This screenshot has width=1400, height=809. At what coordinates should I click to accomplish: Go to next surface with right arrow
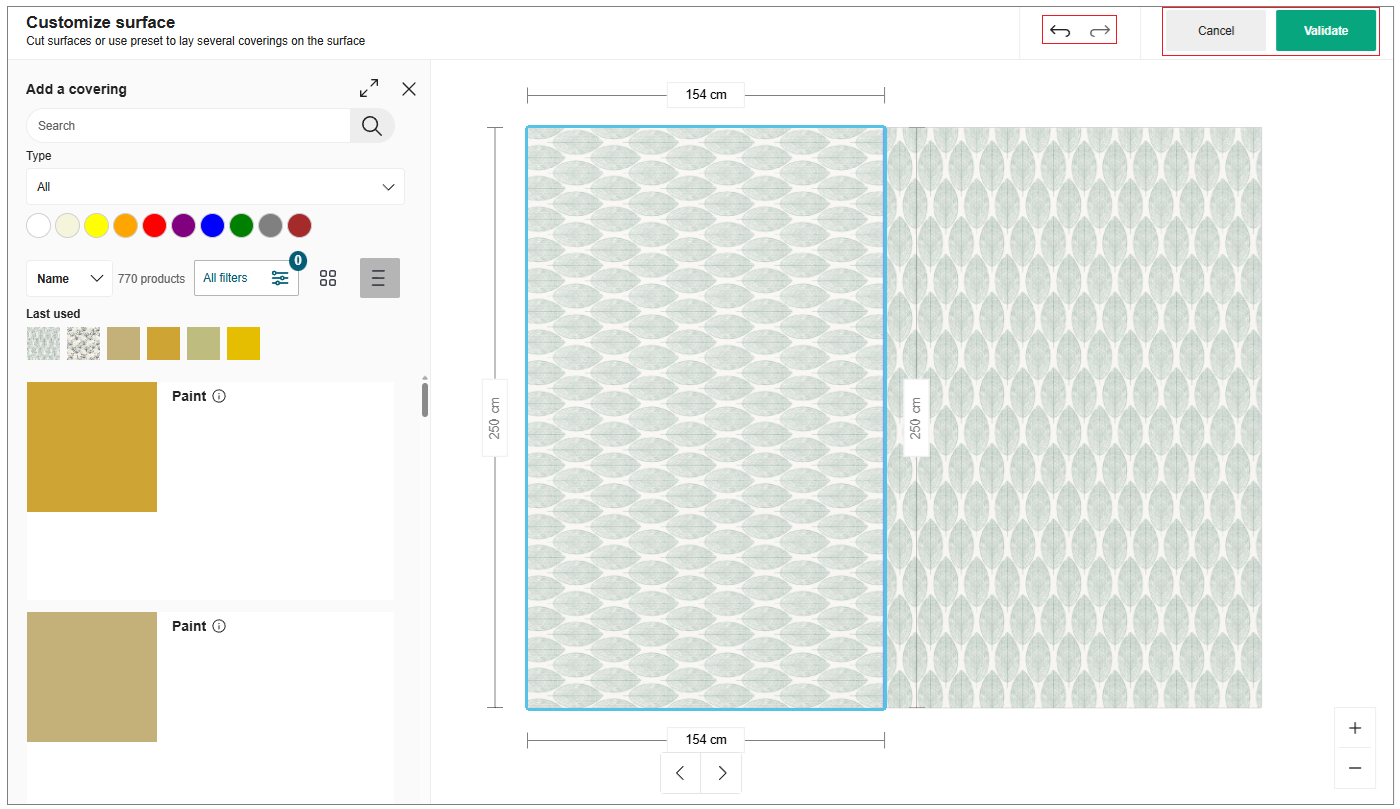tap(722, 773)
